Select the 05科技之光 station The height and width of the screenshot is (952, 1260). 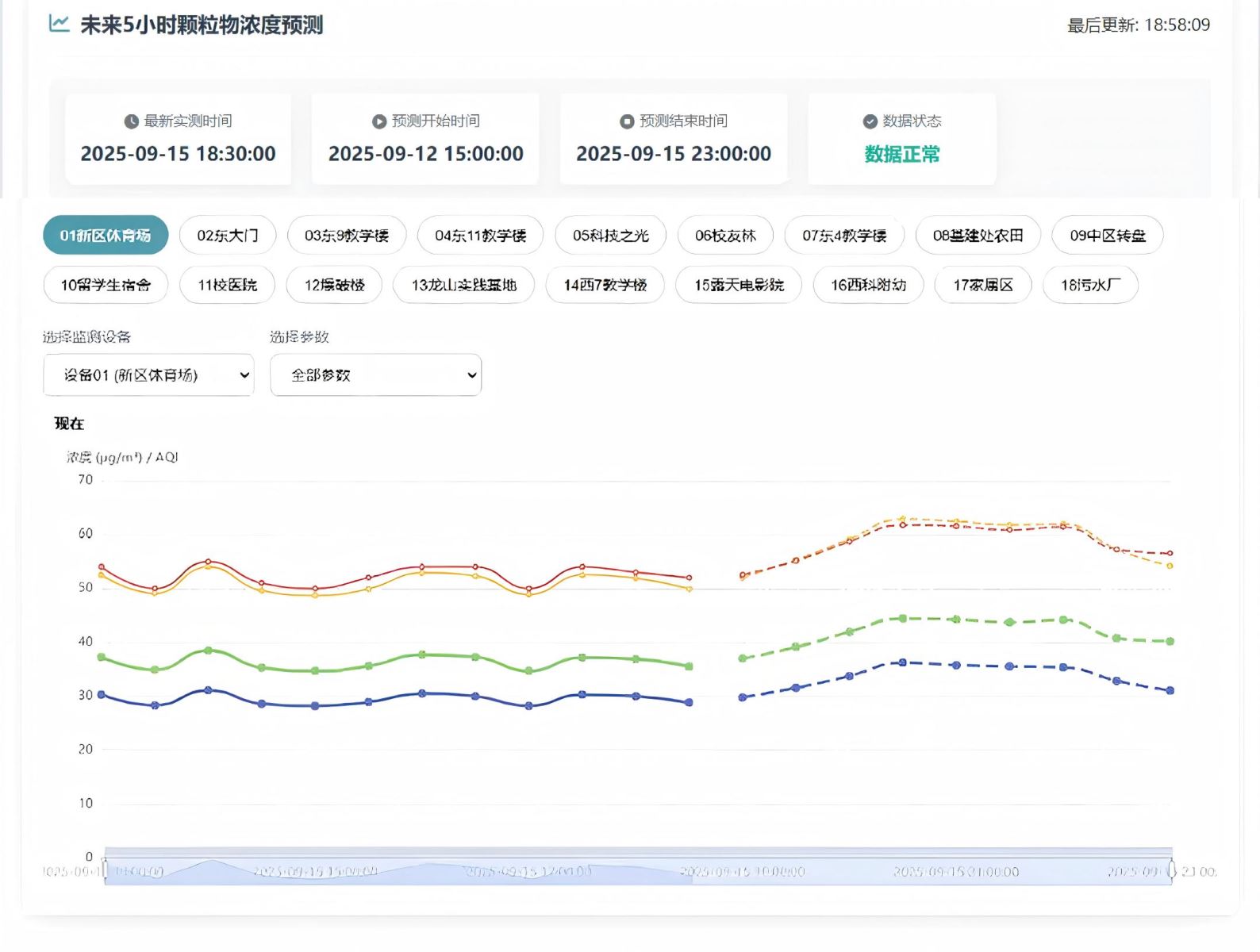coord(610,236)
